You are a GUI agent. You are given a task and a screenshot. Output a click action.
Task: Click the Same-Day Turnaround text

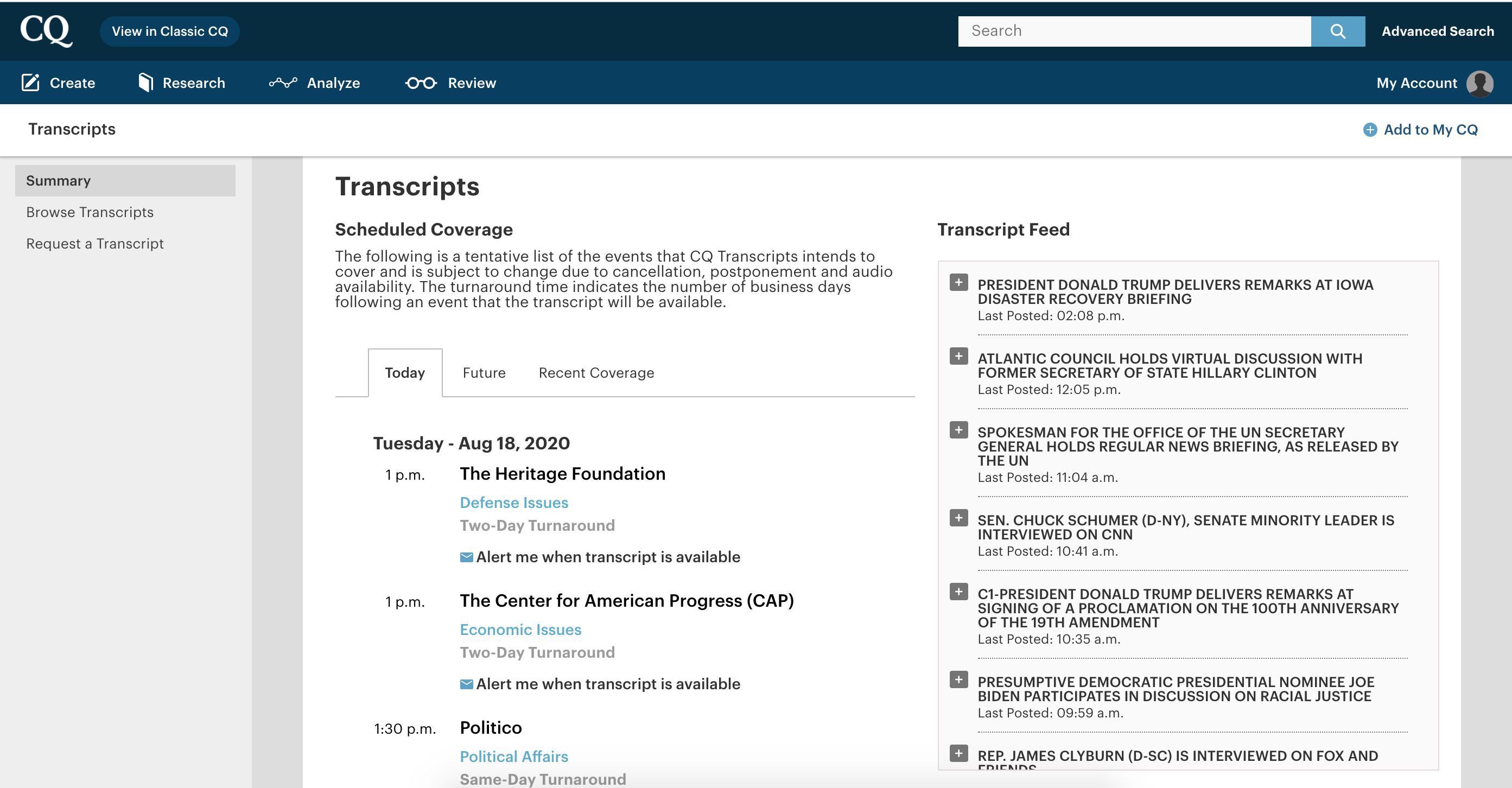(543, 779)
